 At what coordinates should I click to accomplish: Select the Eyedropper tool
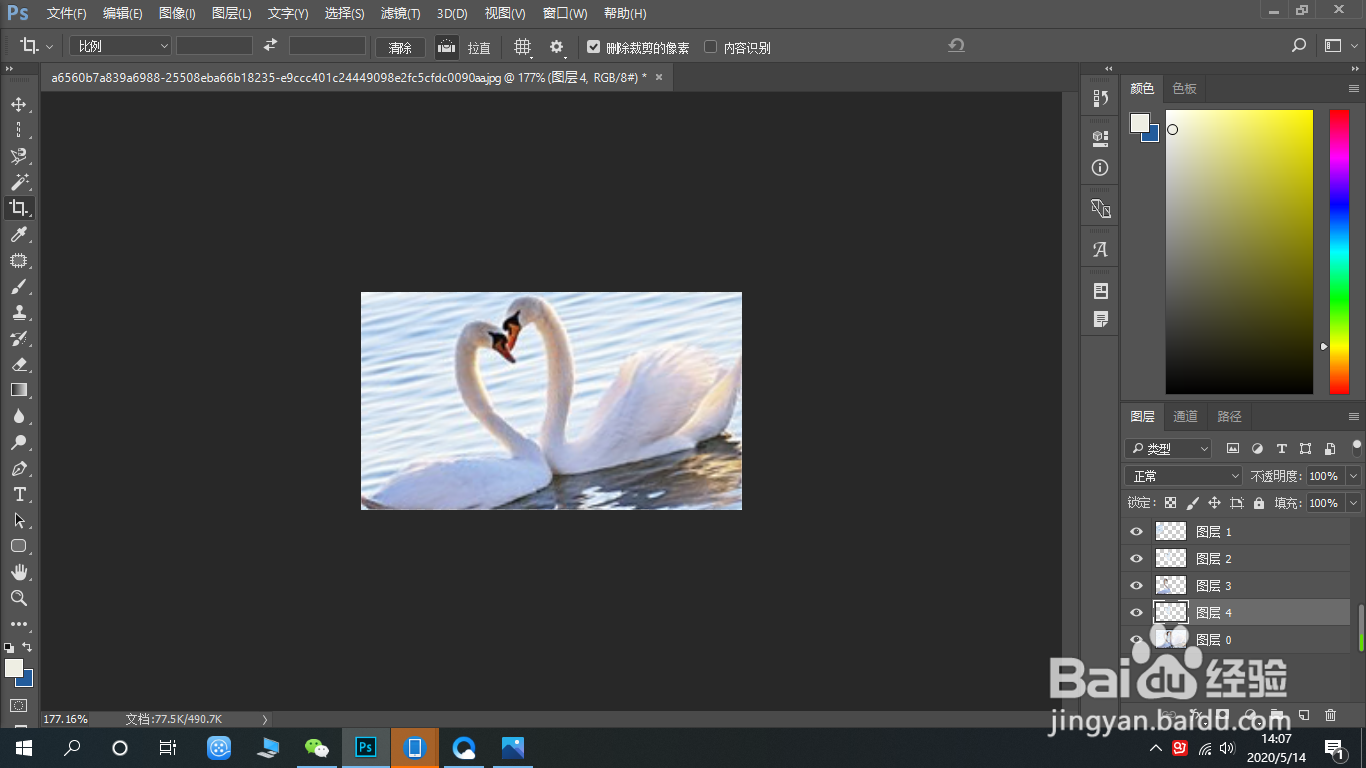pyautogui.click(x=18, y=234)
